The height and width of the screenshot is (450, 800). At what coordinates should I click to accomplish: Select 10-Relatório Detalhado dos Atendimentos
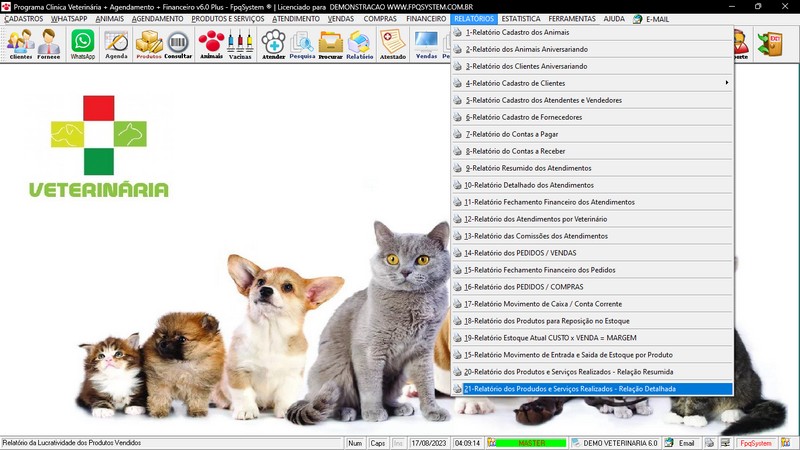tap(592, 185)
